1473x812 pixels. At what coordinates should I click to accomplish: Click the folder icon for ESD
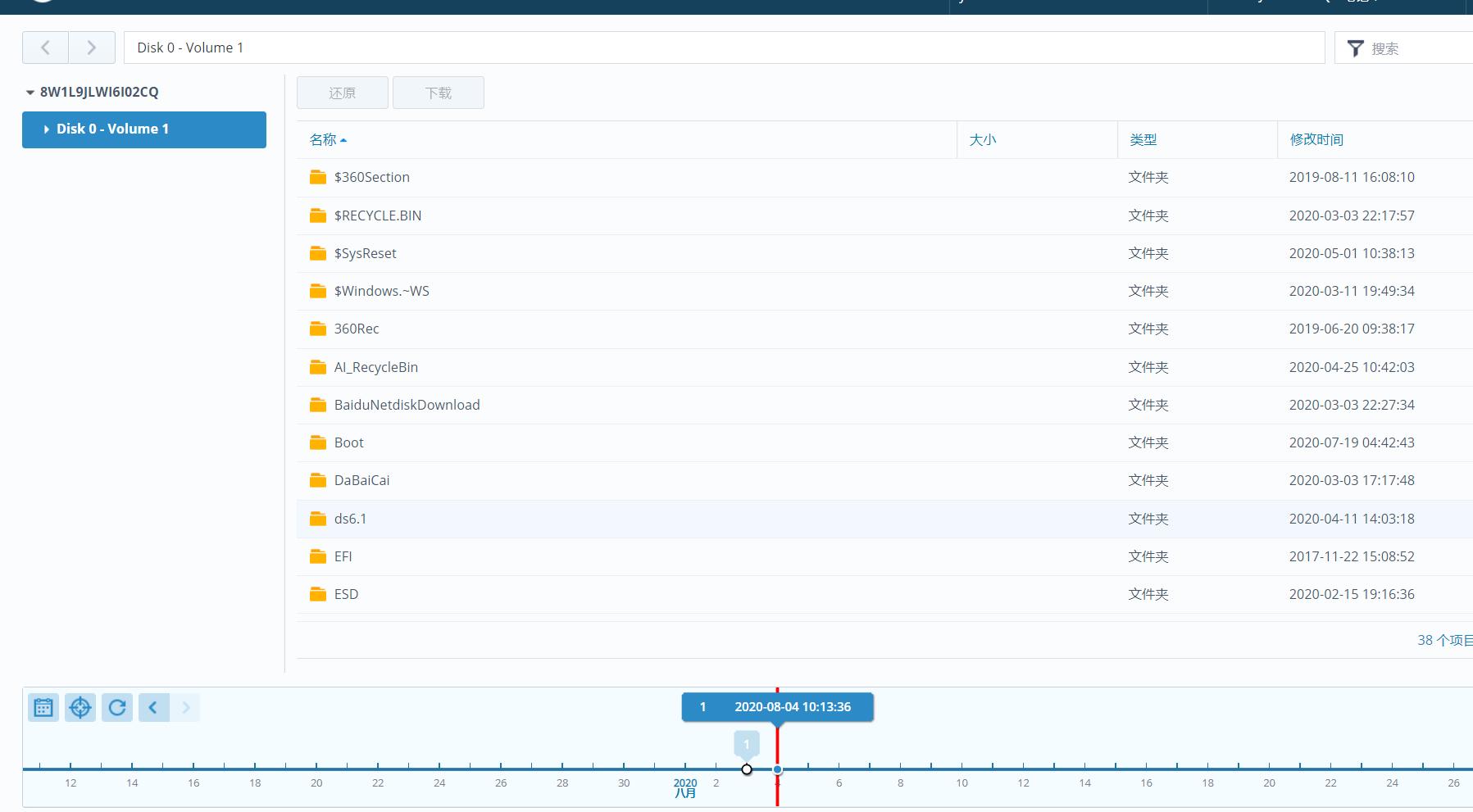(318, 594)
